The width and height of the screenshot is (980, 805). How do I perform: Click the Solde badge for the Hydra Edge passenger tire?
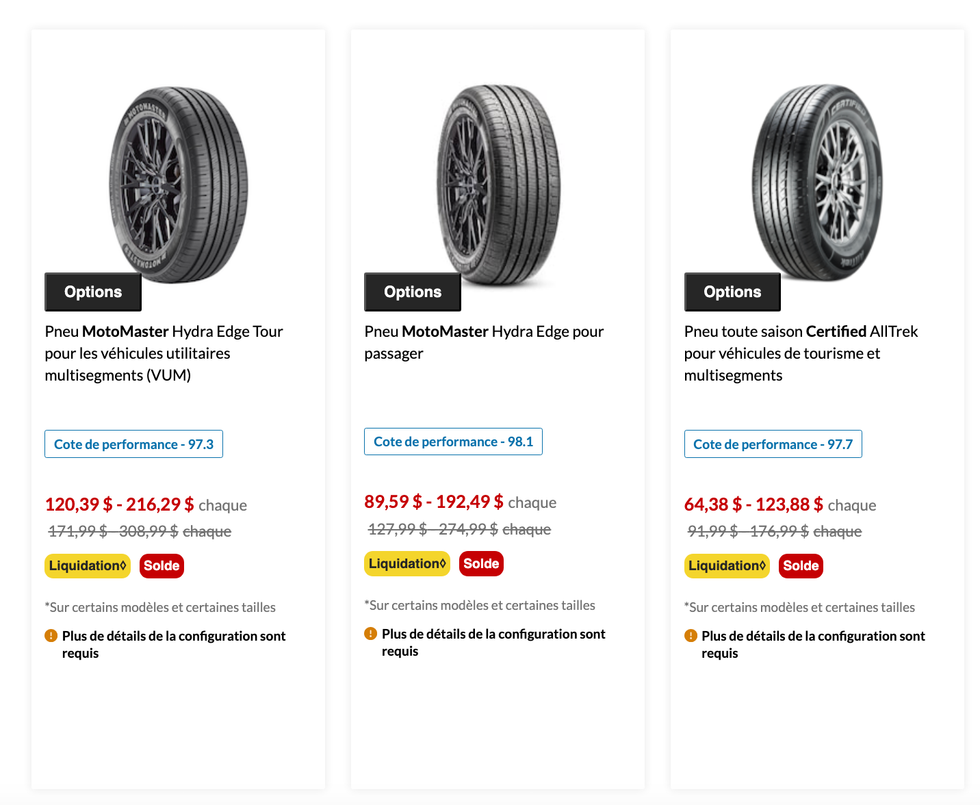click(481, 563)
